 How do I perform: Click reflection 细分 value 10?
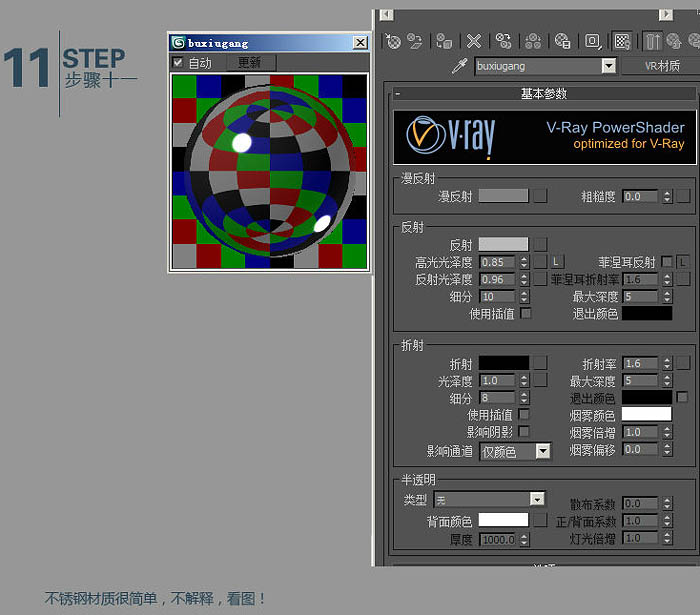497,296
